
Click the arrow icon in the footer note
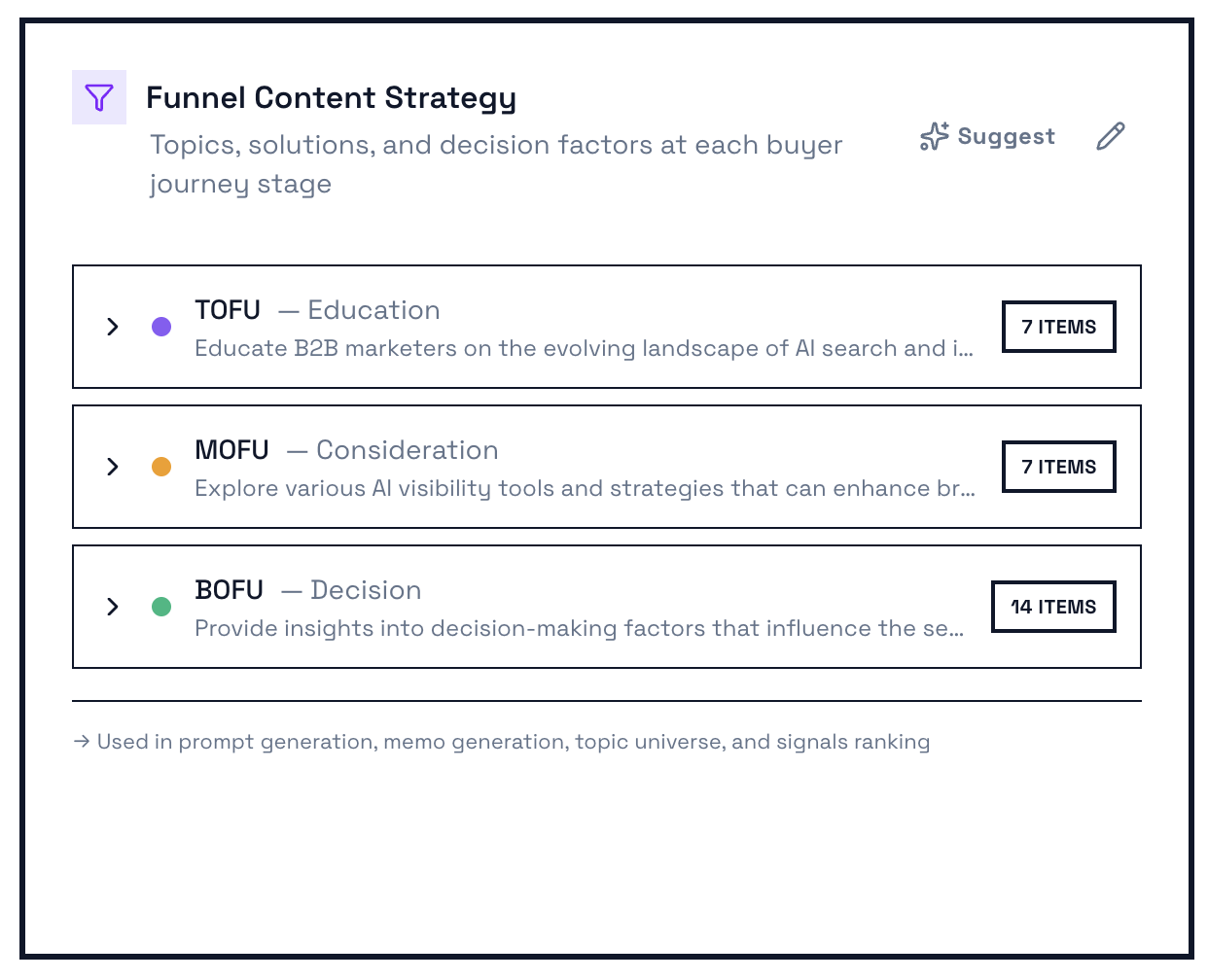tap(81, 741)
